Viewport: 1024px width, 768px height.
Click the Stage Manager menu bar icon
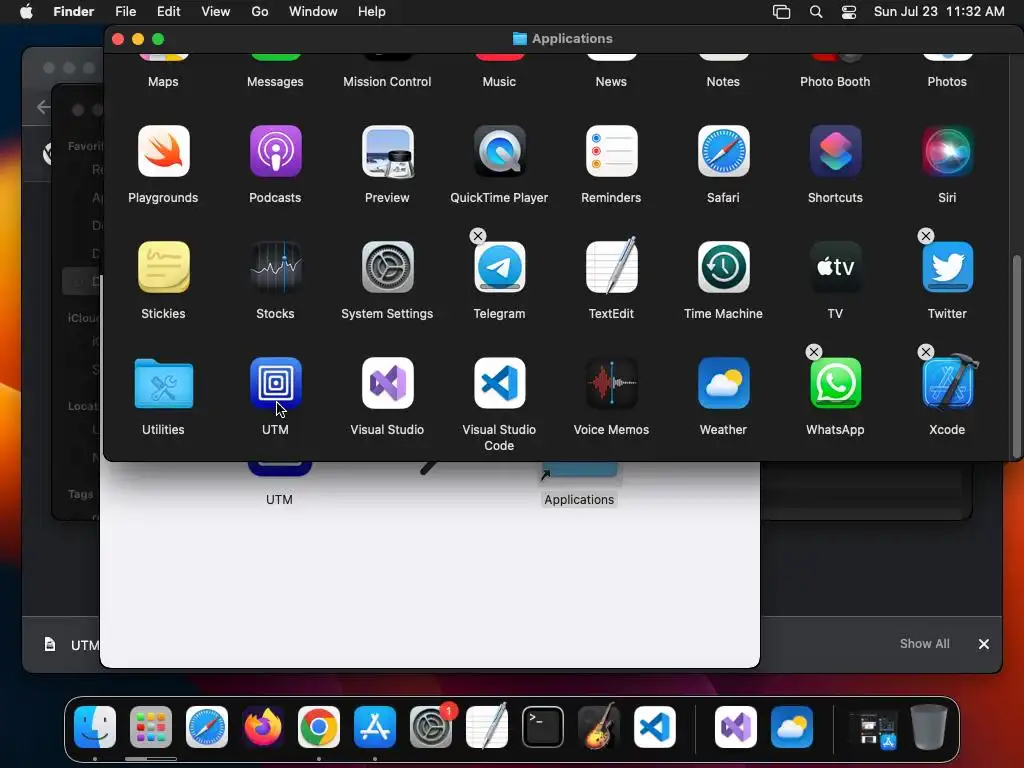tap(782, 12)
